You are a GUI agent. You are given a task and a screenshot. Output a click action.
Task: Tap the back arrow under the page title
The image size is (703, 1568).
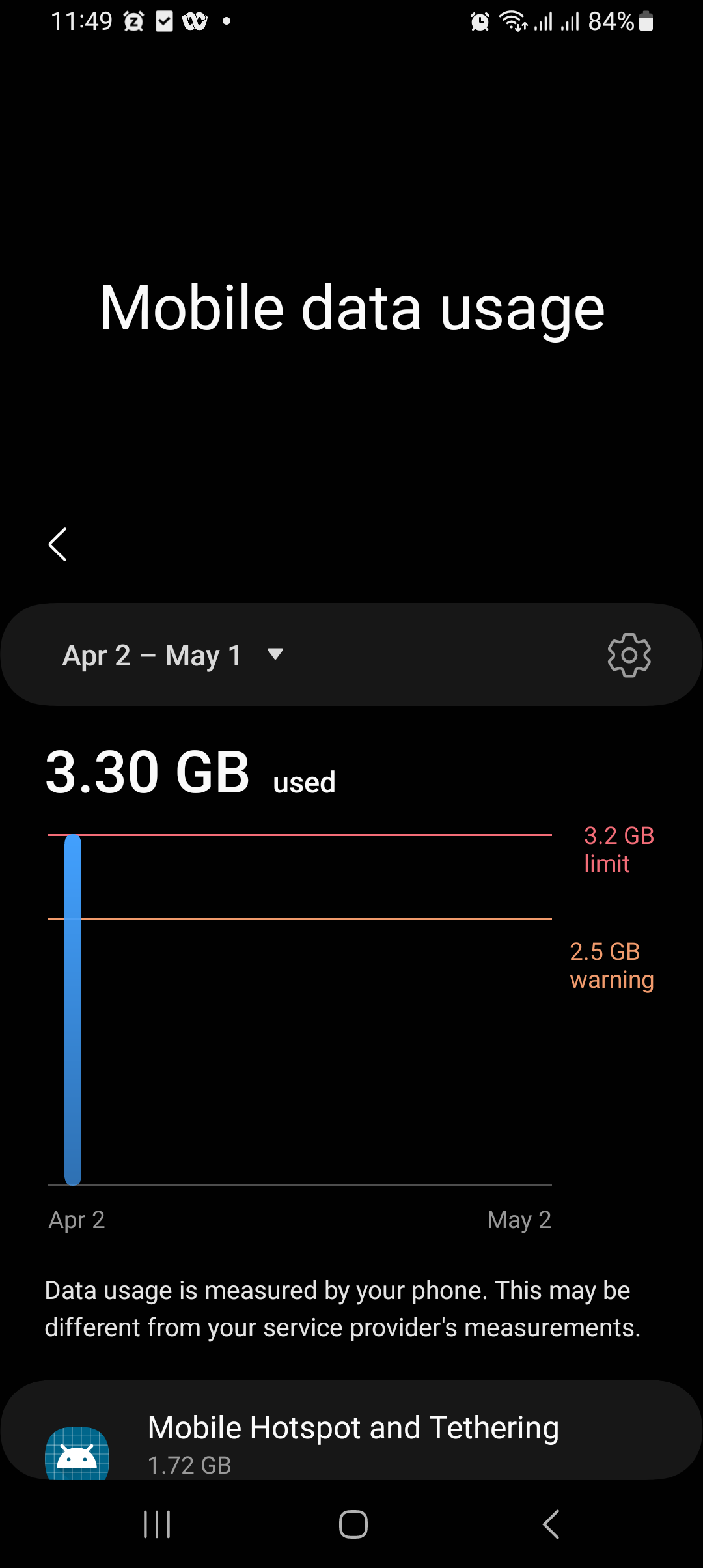58,544
